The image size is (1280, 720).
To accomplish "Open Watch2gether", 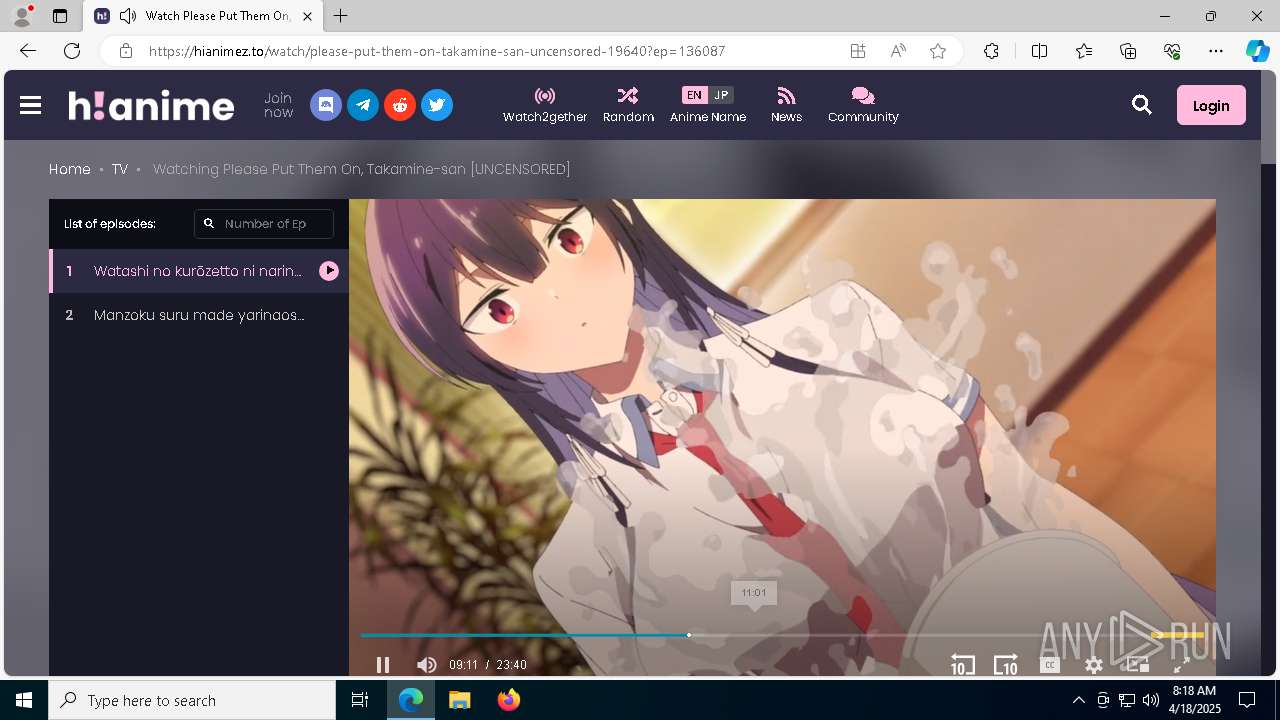I will (x=545, y=105).
